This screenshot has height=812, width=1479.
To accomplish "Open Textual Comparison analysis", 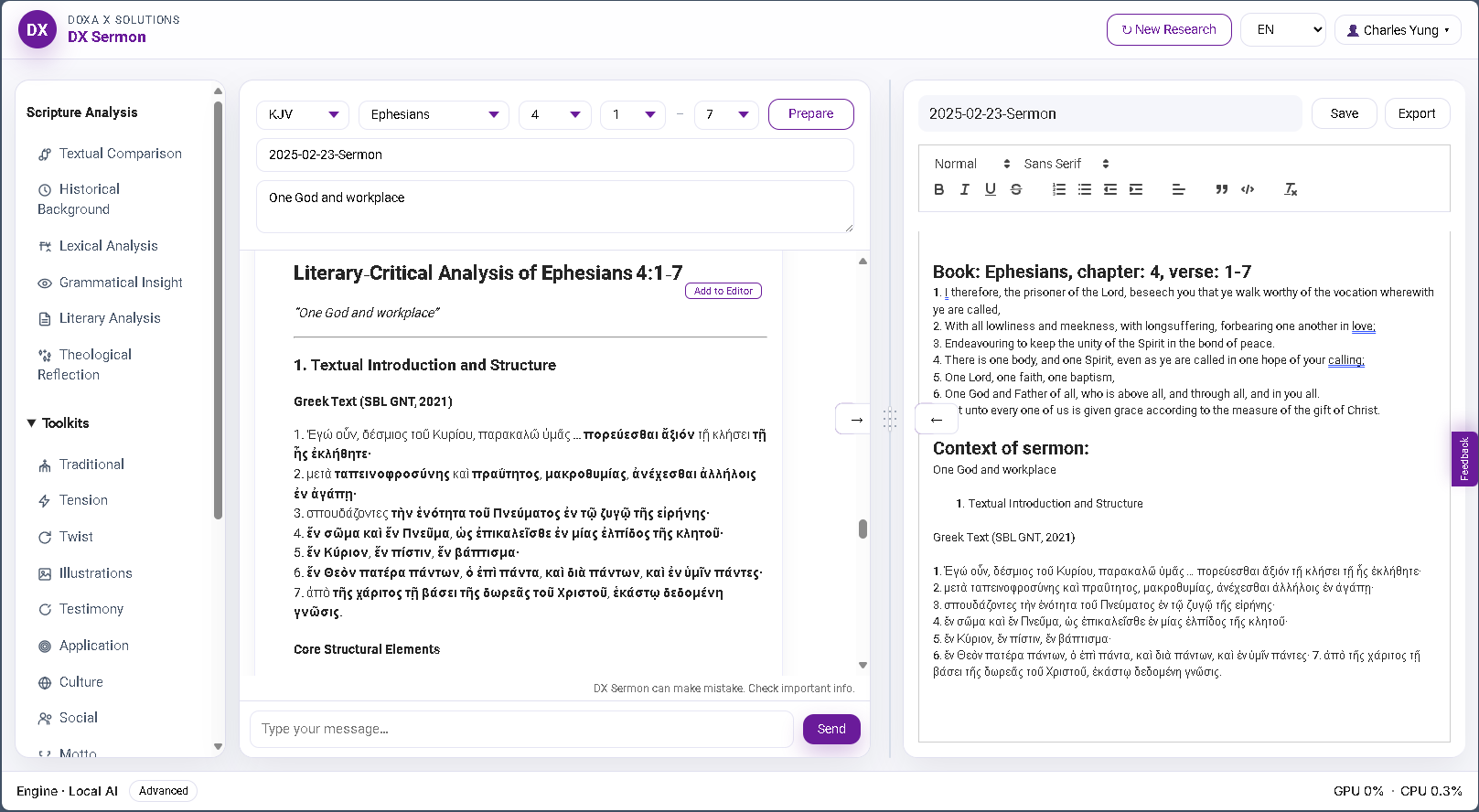I will click(110, 154).
